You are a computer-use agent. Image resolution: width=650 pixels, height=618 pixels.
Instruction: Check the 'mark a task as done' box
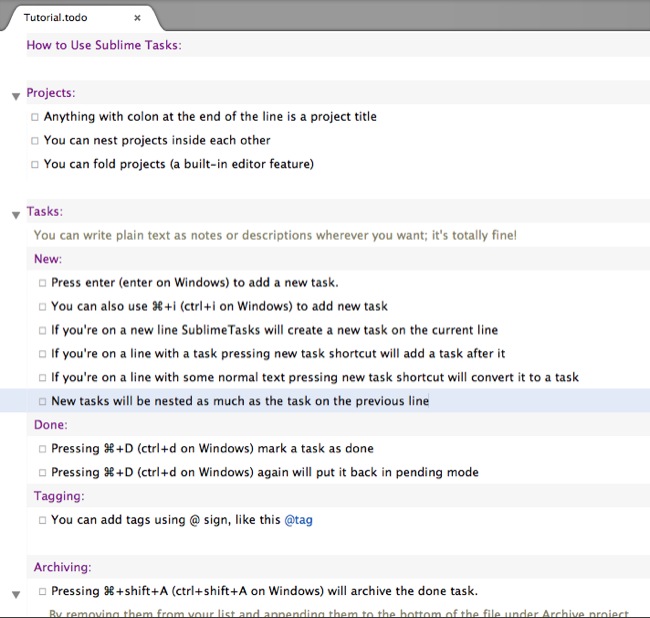tap(42, 449)
